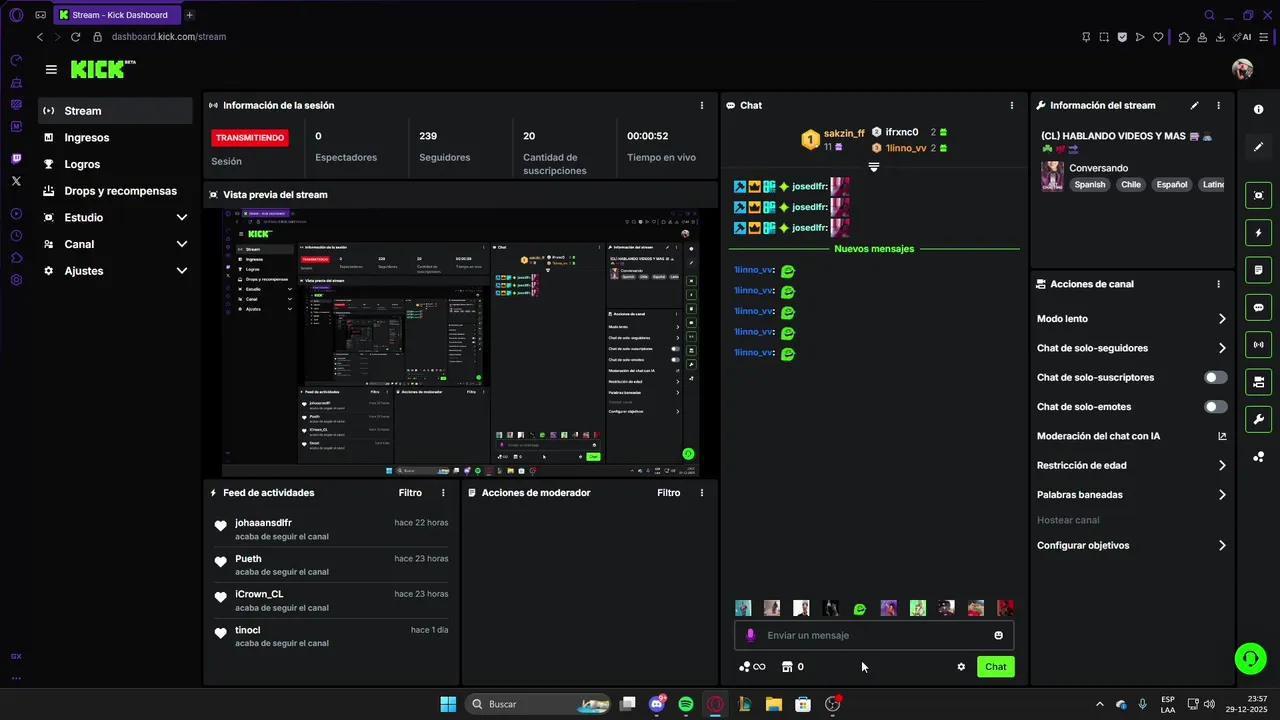This screenshot has width=1280, height=720.
Task: Reload the page in browser toolbar
Action: pos(75,37)
